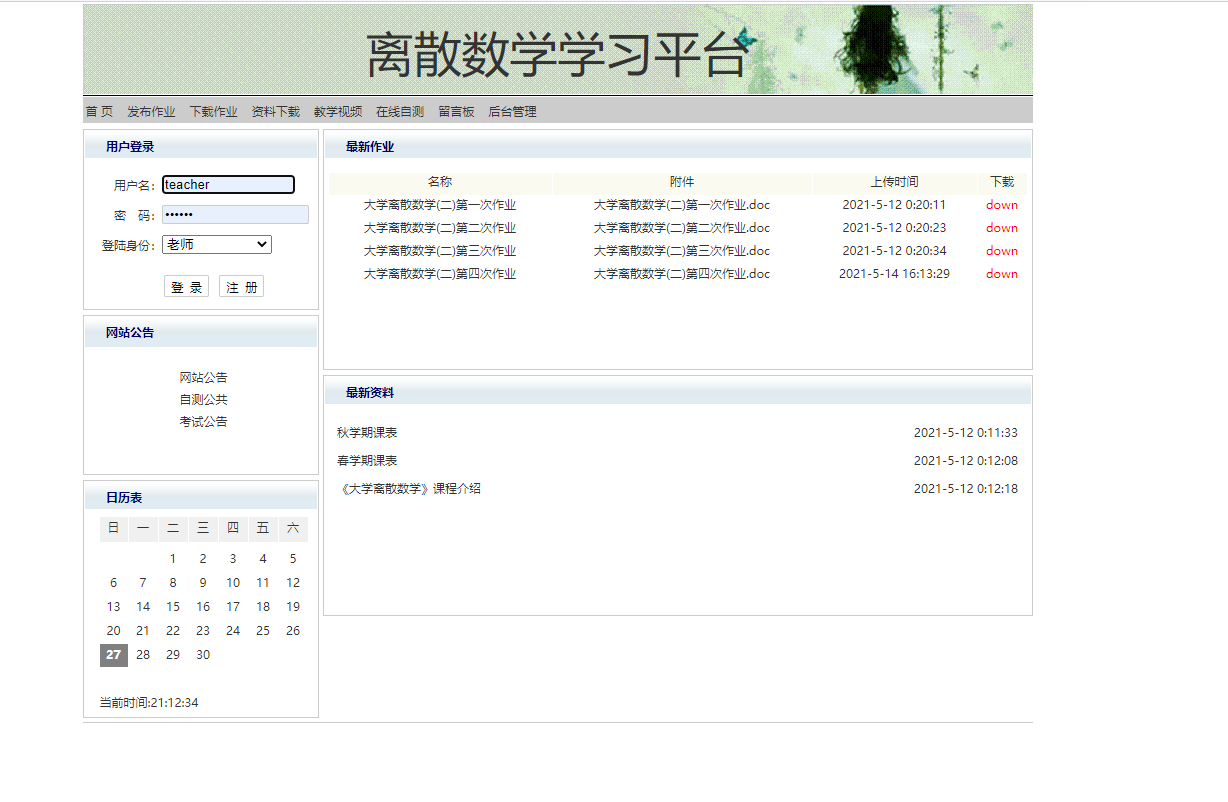
Task: Download 大学离散数学(二)第四次作业 via its down link
Action: [x=1001, y=273]
